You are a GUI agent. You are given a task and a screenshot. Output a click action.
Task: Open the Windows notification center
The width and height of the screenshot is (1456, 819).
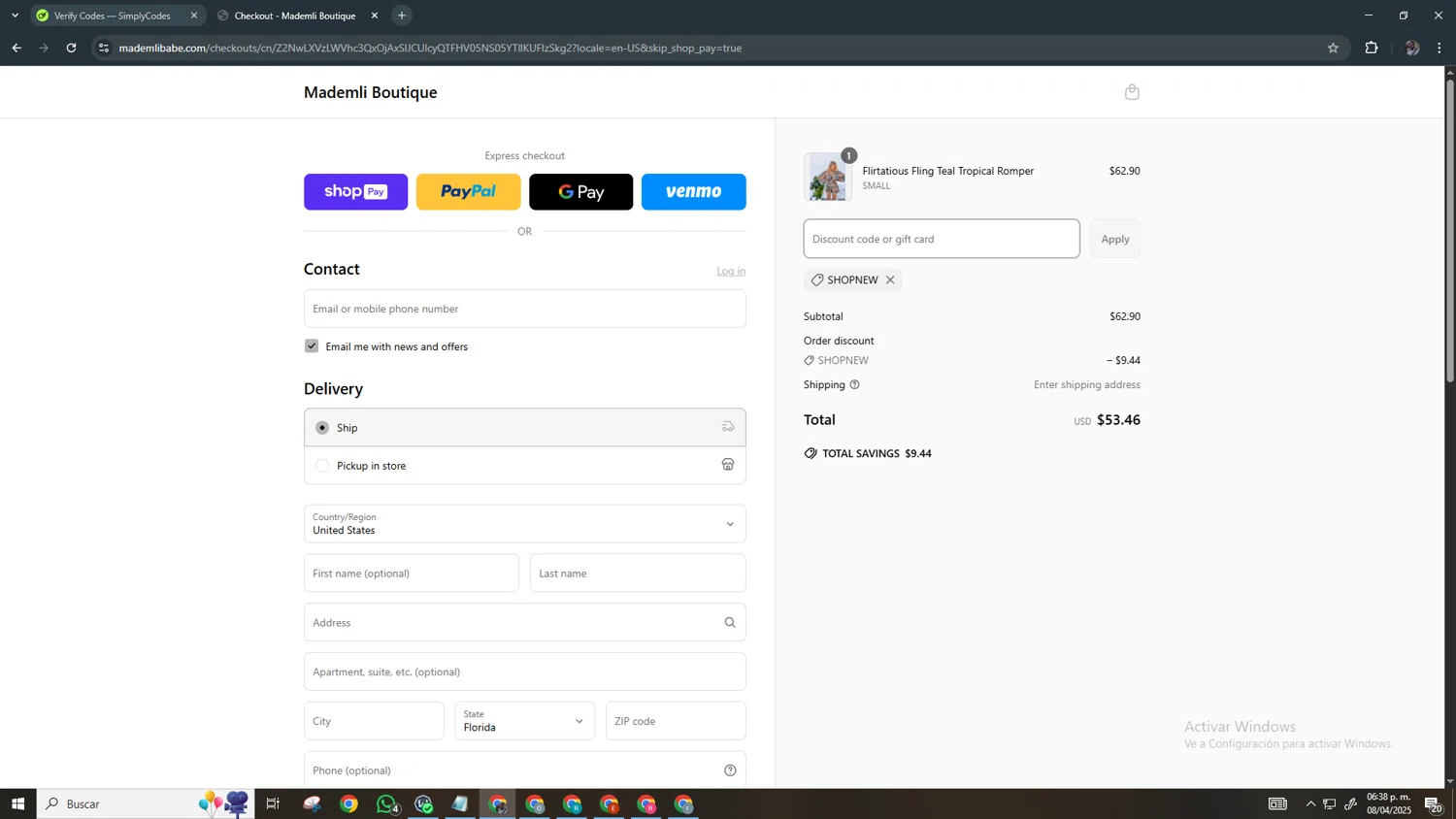1434,803
